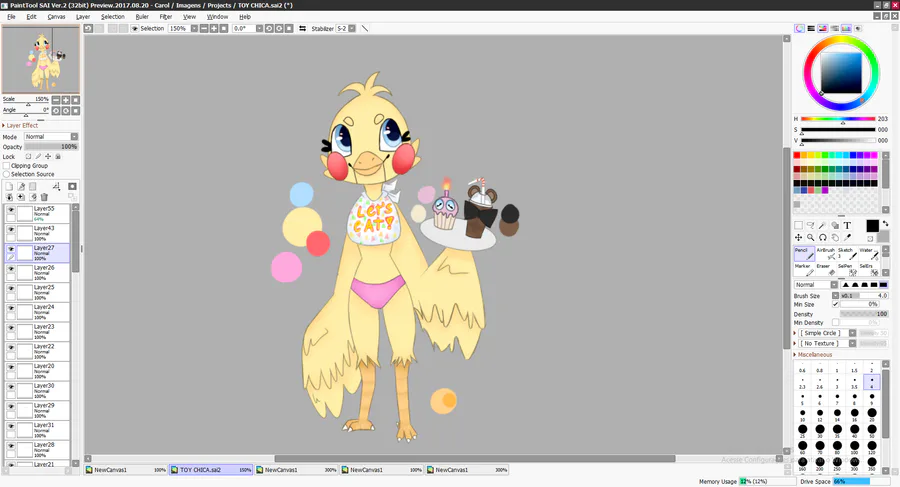Zoom in with toolbar plus button

click(x=214, y=28)
